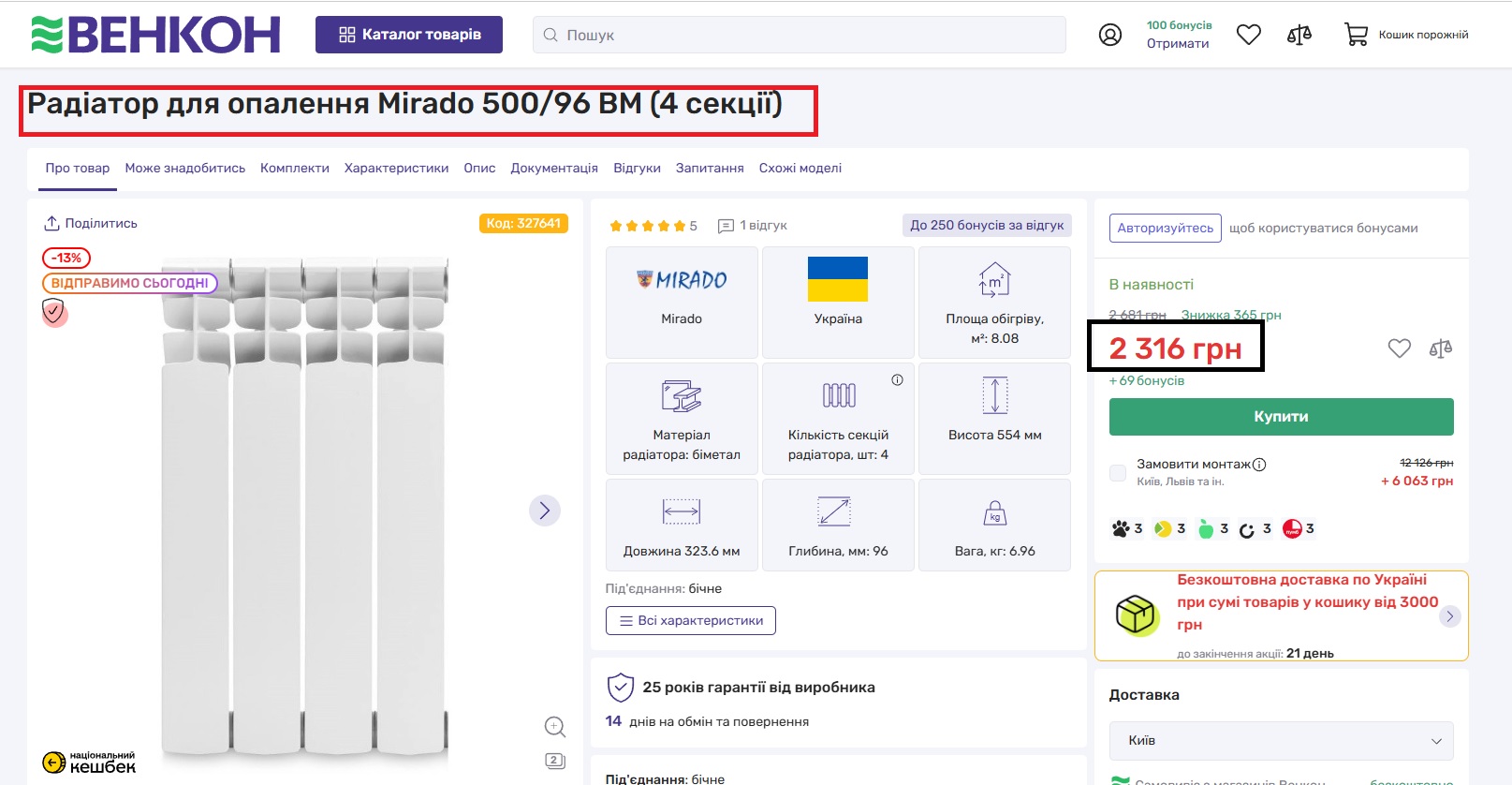
Task: Click the -13% discount badge
Action: click(66, 258)
